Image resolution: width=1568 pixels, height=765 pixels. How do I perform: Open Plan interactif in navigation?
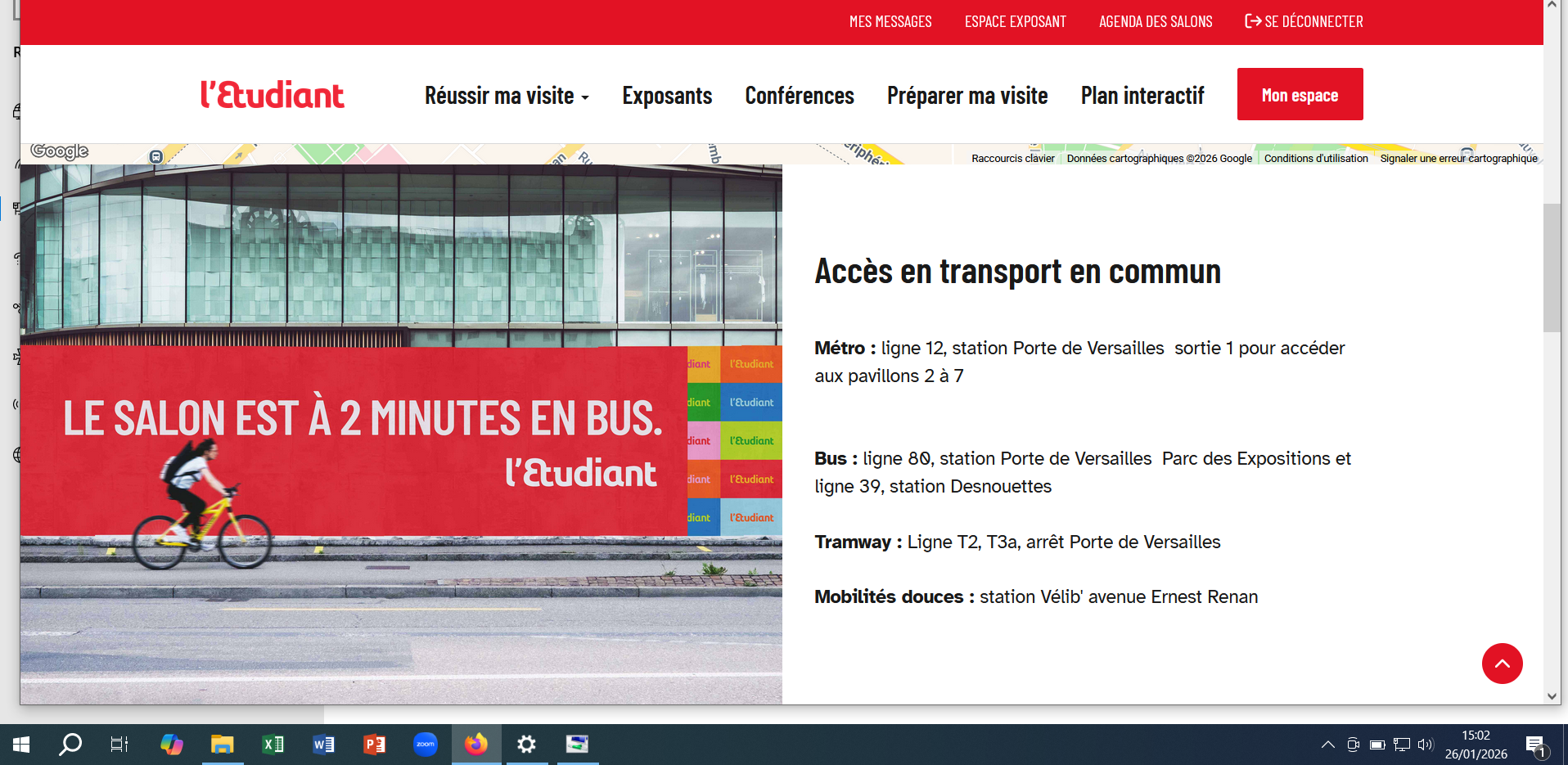(x=1142, y=96)
